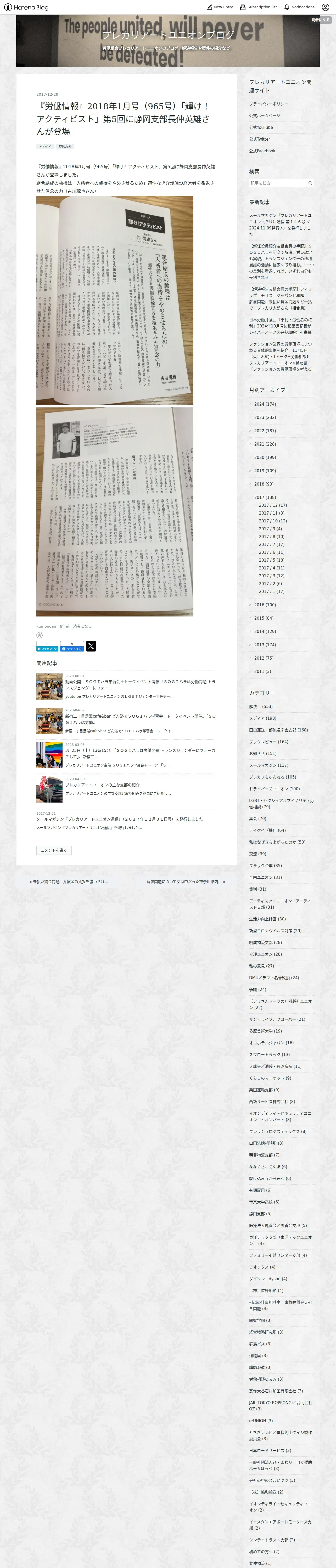Screen dimensions: 336x1568
Task: Open related article thumbnail dated 2020-04-09
Action: (49, 789)
